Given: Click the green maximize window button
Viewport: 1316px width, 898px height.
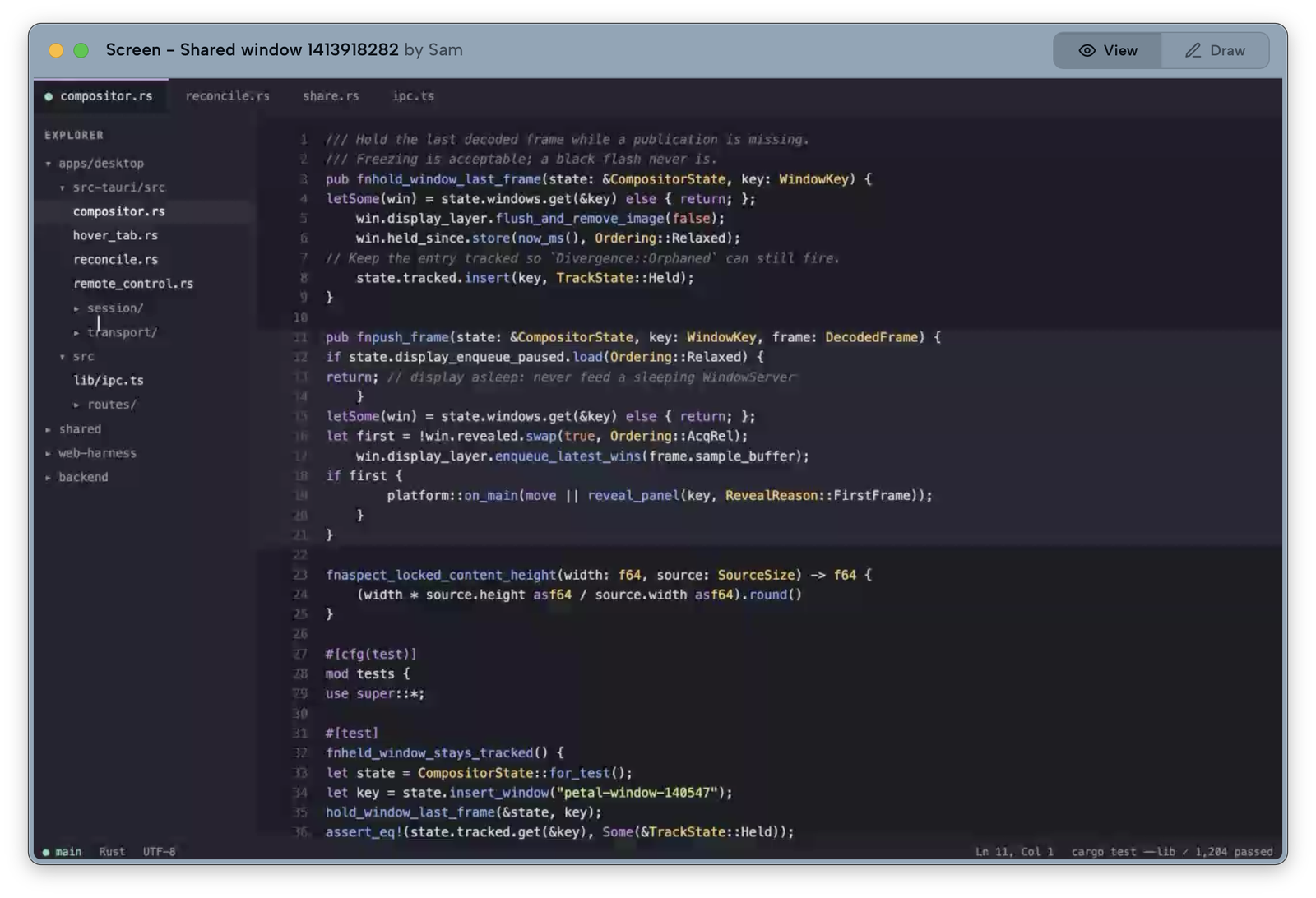Looking at the screenshot, I should [x=81, y=50].
